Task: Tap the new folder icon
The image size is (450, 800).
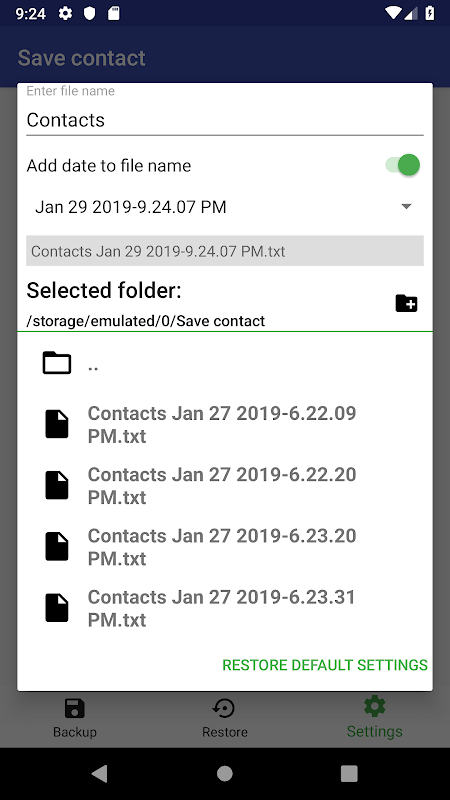Action: (406, 304)
